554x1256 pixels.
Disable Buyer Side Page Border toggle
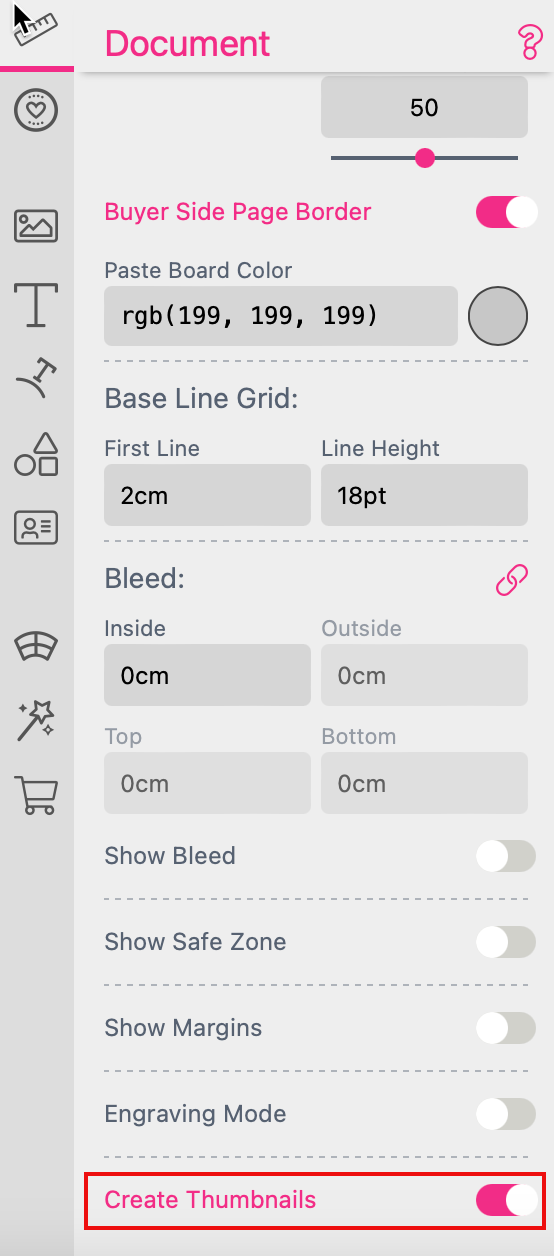(506, 212)
